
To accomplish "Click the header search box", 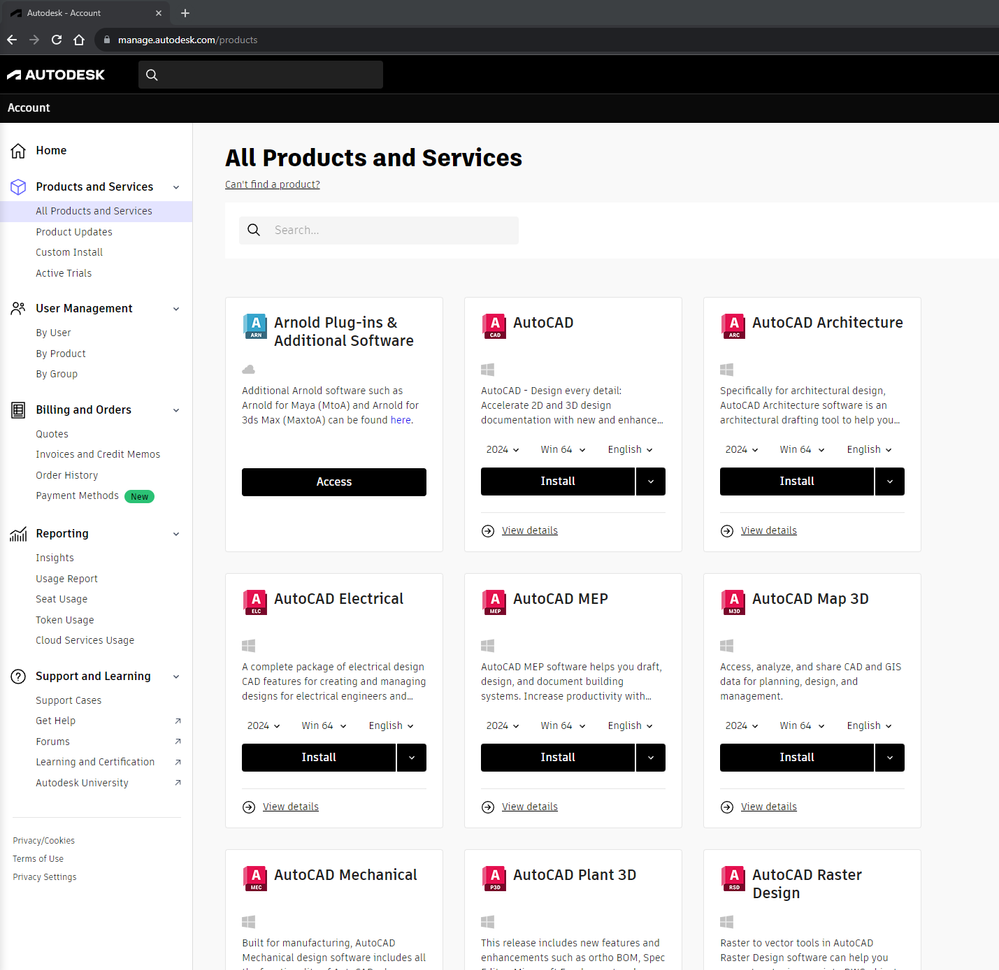I will [x=261, y=75].
